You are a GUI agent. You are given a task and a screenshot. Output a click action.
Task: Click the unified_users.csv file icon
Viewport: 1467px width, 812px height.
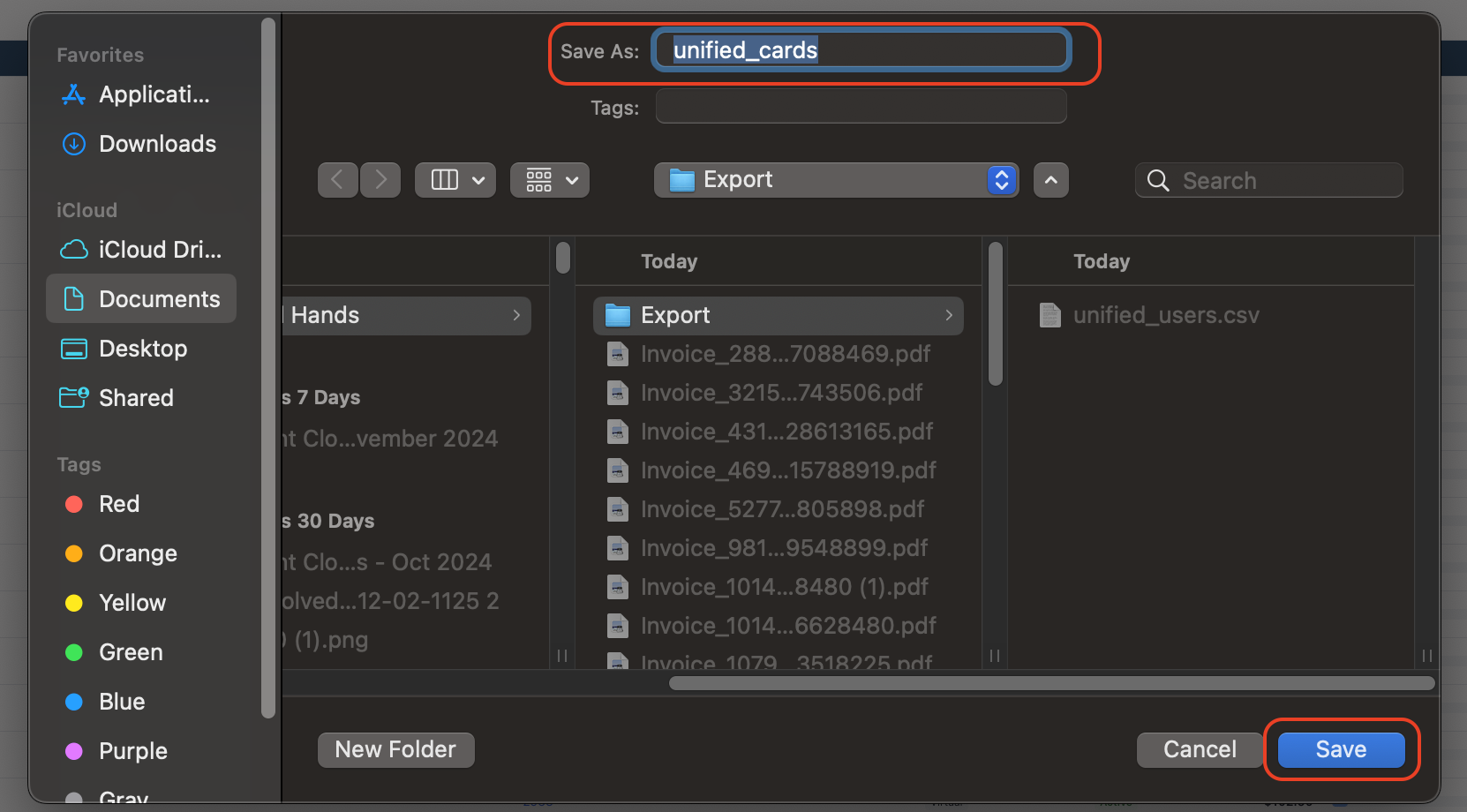click(x=1050, y=315)
